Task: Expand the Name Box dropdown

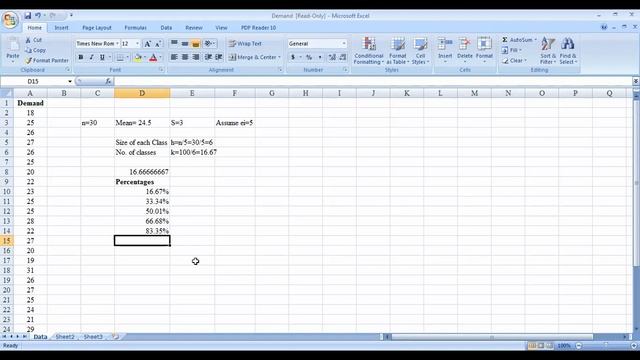Action: coord(70,82)
